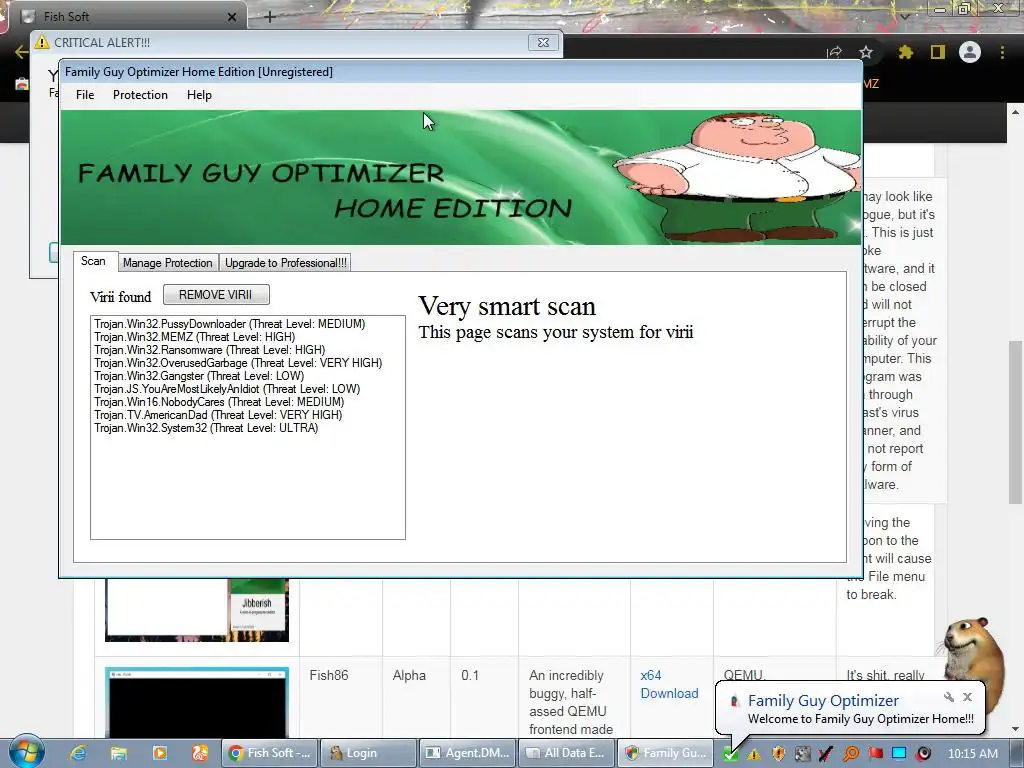Click the Chrome share page icon
The height and width of the screenshot is (768, 1024).
834,52
